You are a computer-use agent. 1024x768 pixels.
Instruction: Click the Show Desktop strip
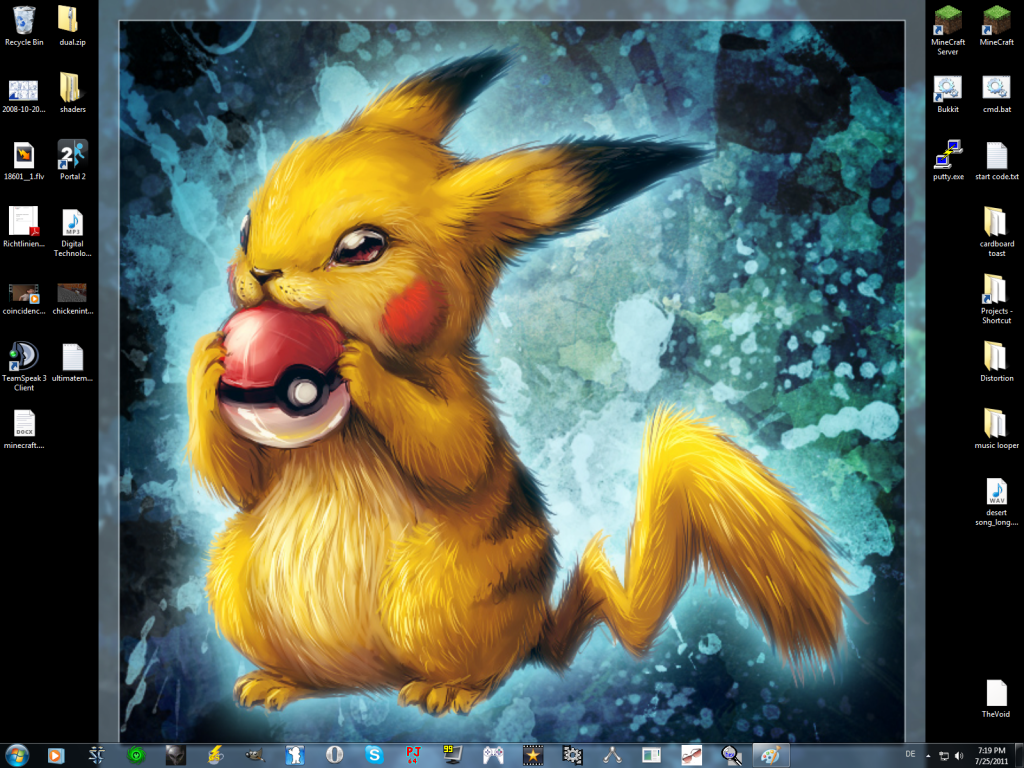(1019, 756)
